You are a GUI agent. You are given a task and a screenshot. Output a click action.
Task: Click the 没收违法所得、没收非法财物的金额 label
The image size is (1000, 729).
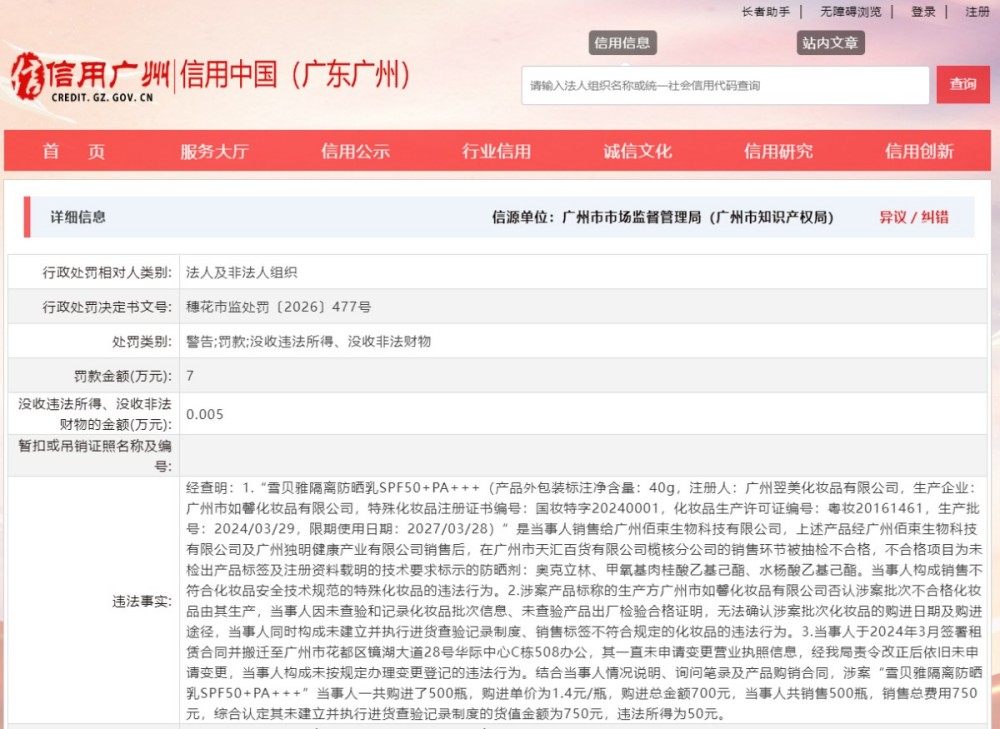[x=94, y=414]
